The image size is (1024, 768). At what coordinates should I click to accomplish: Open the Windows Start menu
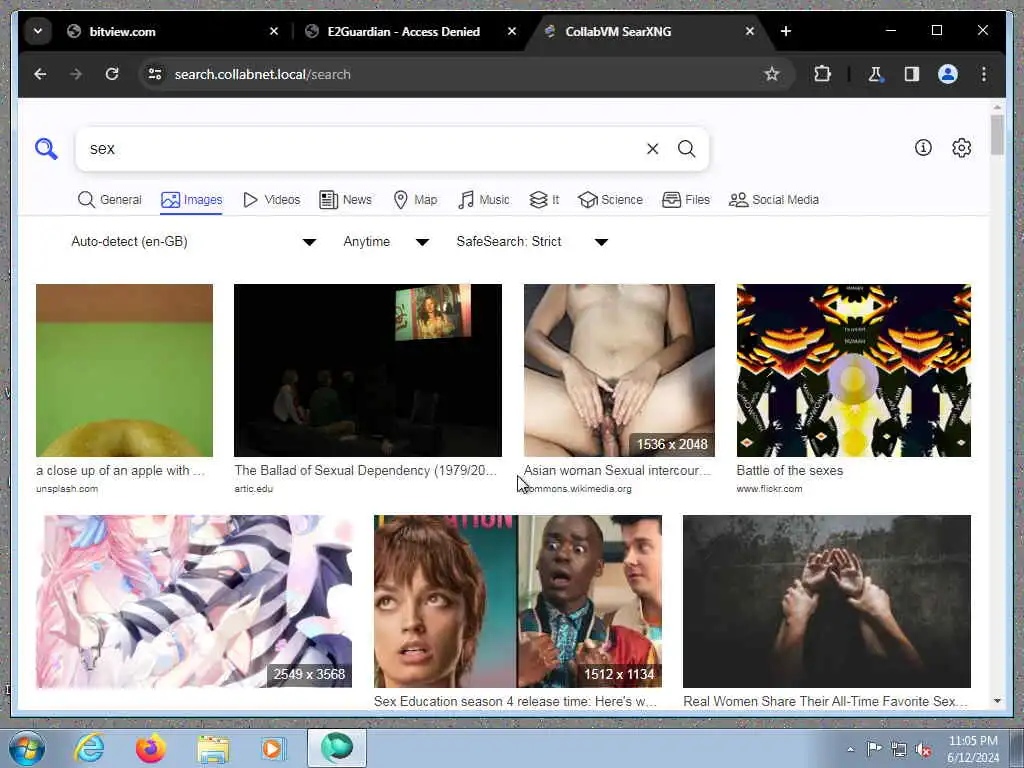point(26,748)
